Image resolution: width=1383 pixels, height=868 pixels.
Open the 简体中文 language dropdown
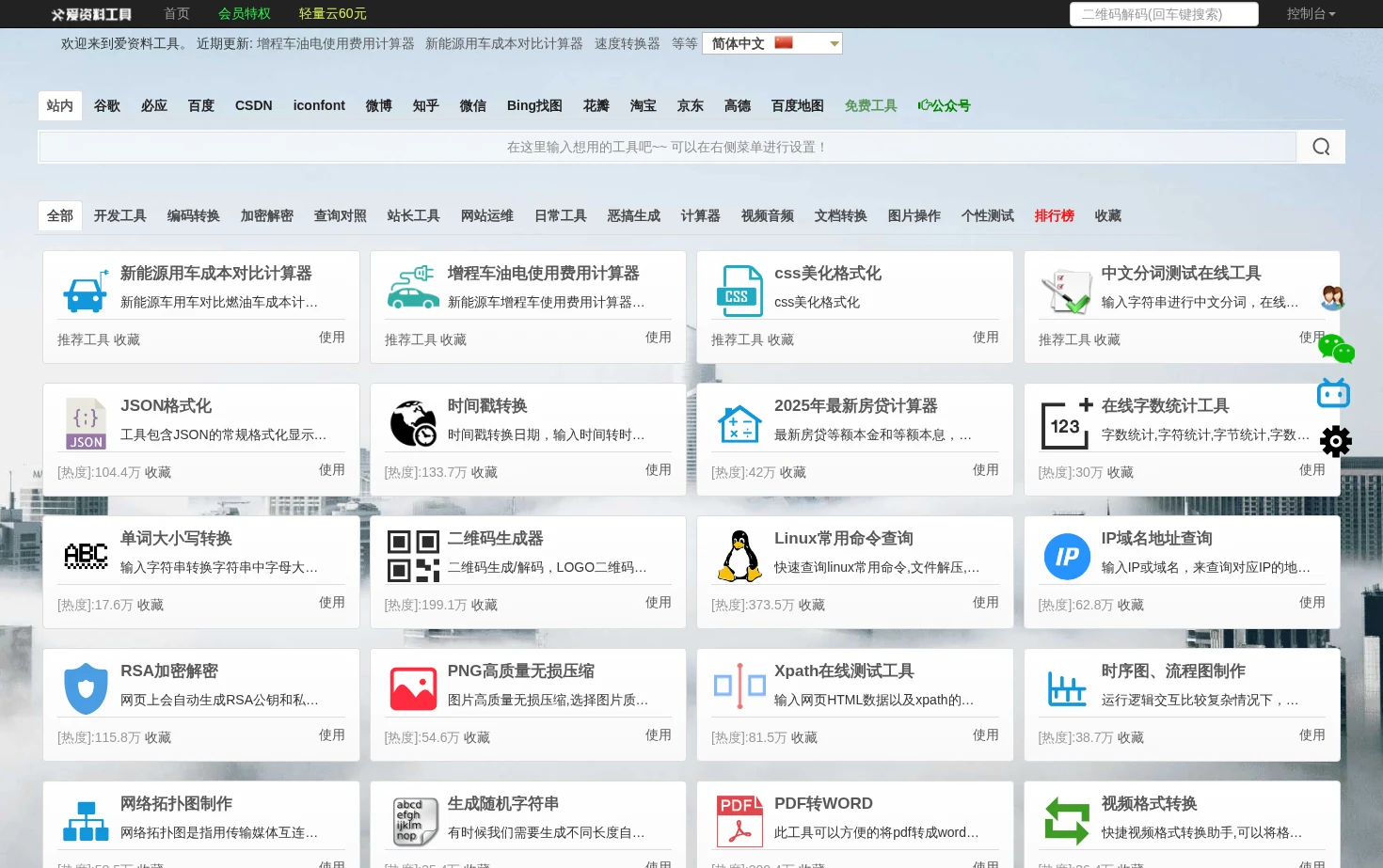coord(772,43)
